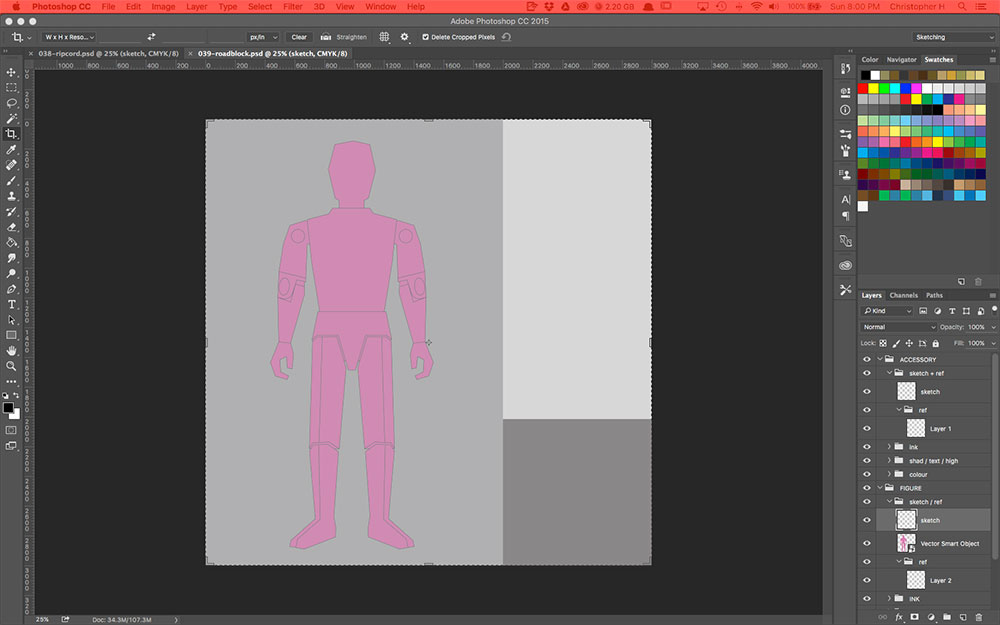Screen dimensions: 1000x625
Task: Click the crop overlay grid options icon
Action: coord(384,37)
